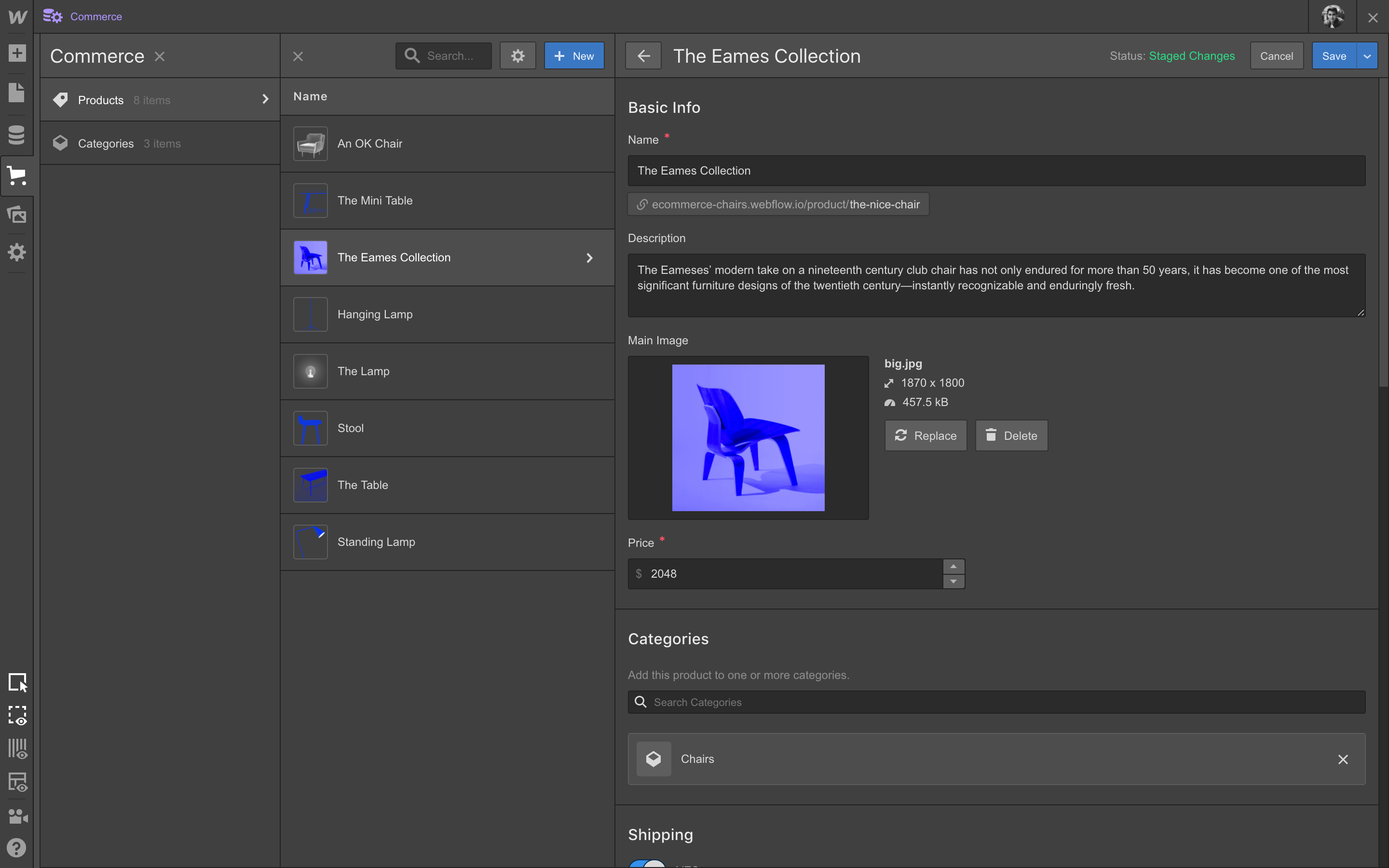The width and height of the screenshot is (1389, 868).
Task: Open the Stool product
Action: (x=447, y=428)
